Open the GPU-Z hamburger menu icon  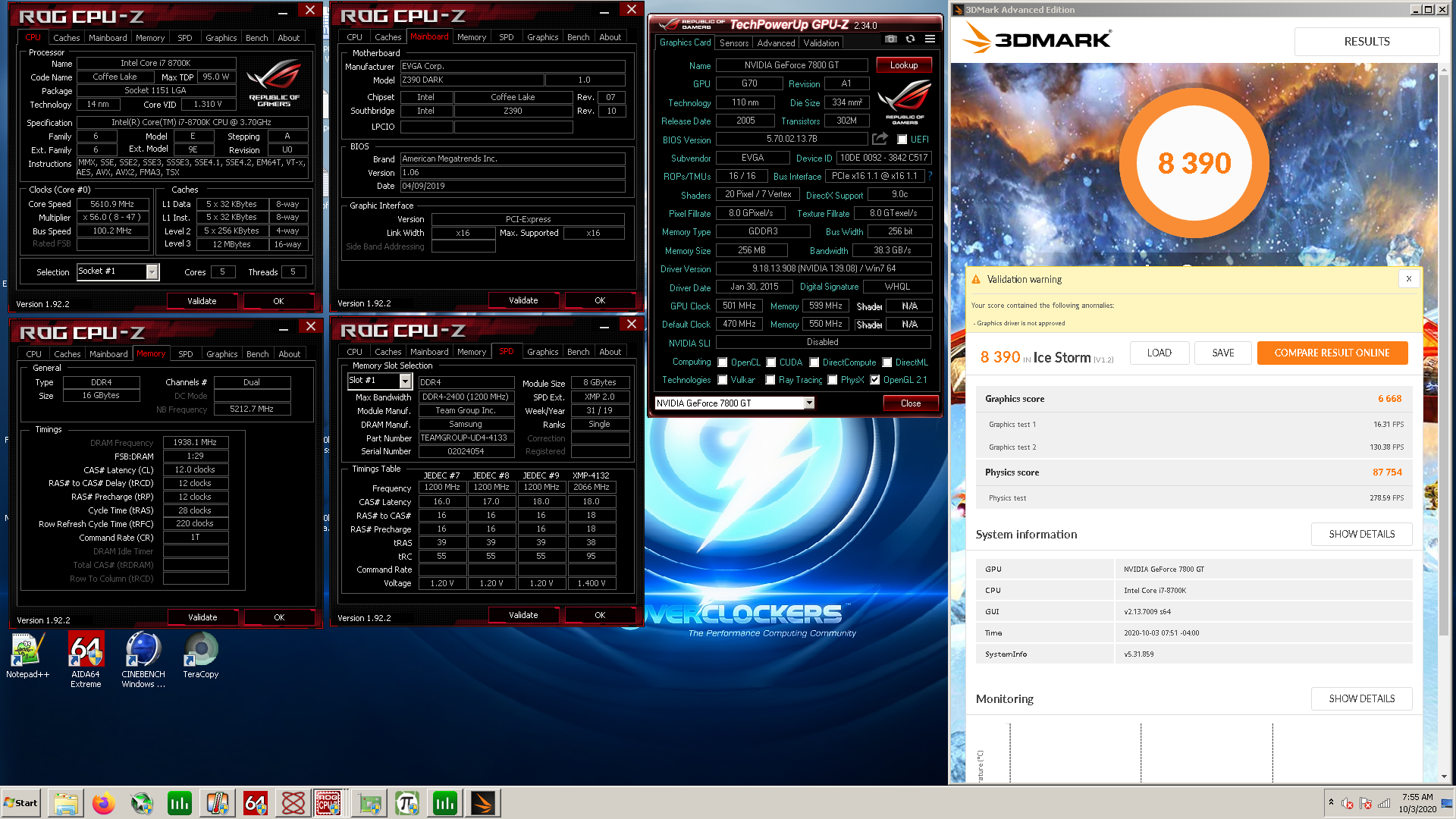click(x=930, y=39)
